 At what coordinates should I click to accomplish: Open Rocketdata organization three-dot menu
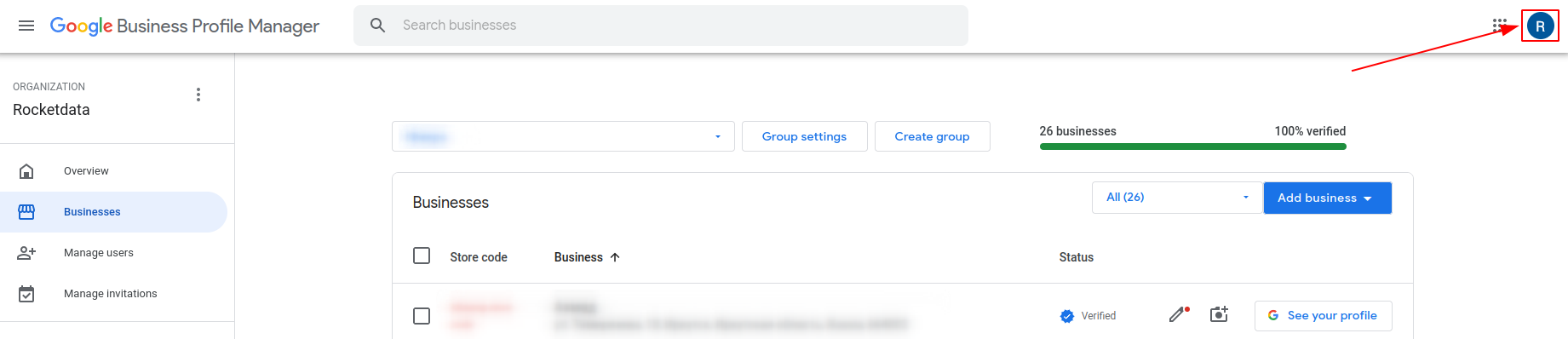pyautogui.click(x=198, y=95)
